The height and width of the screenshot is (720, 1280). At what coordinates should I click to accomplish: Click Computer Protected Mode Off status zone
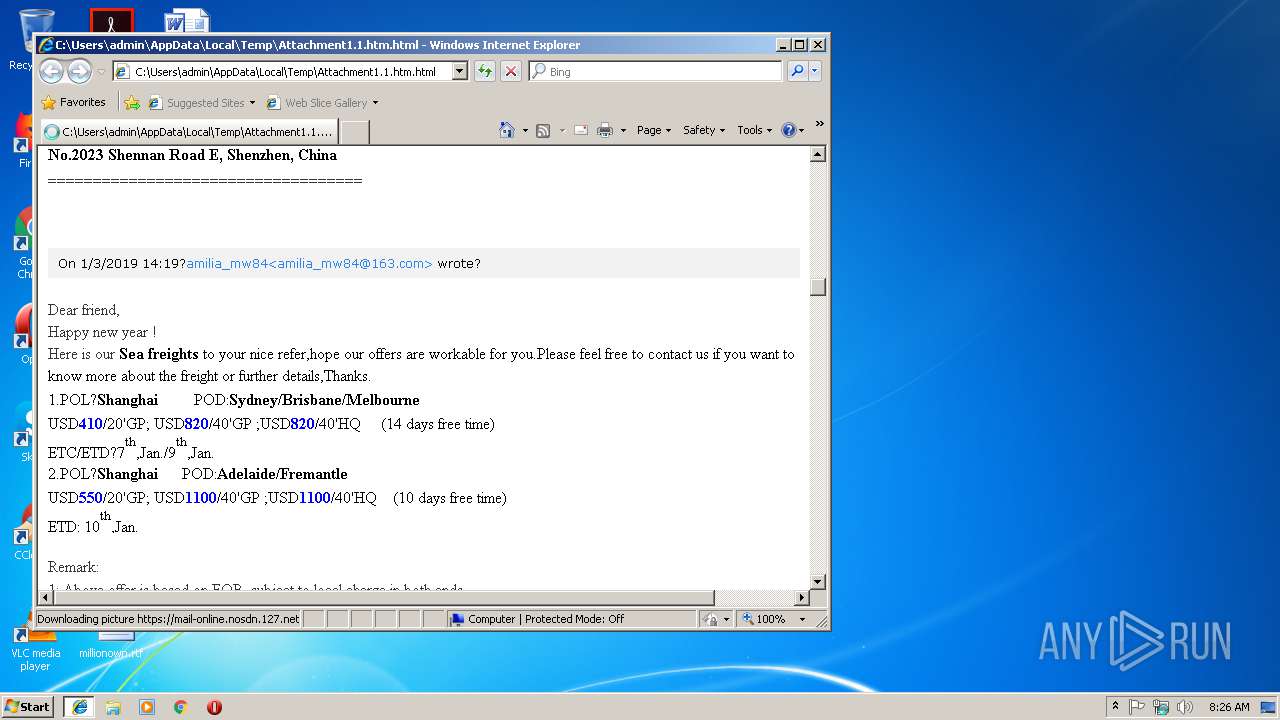[x=571, y=619]
